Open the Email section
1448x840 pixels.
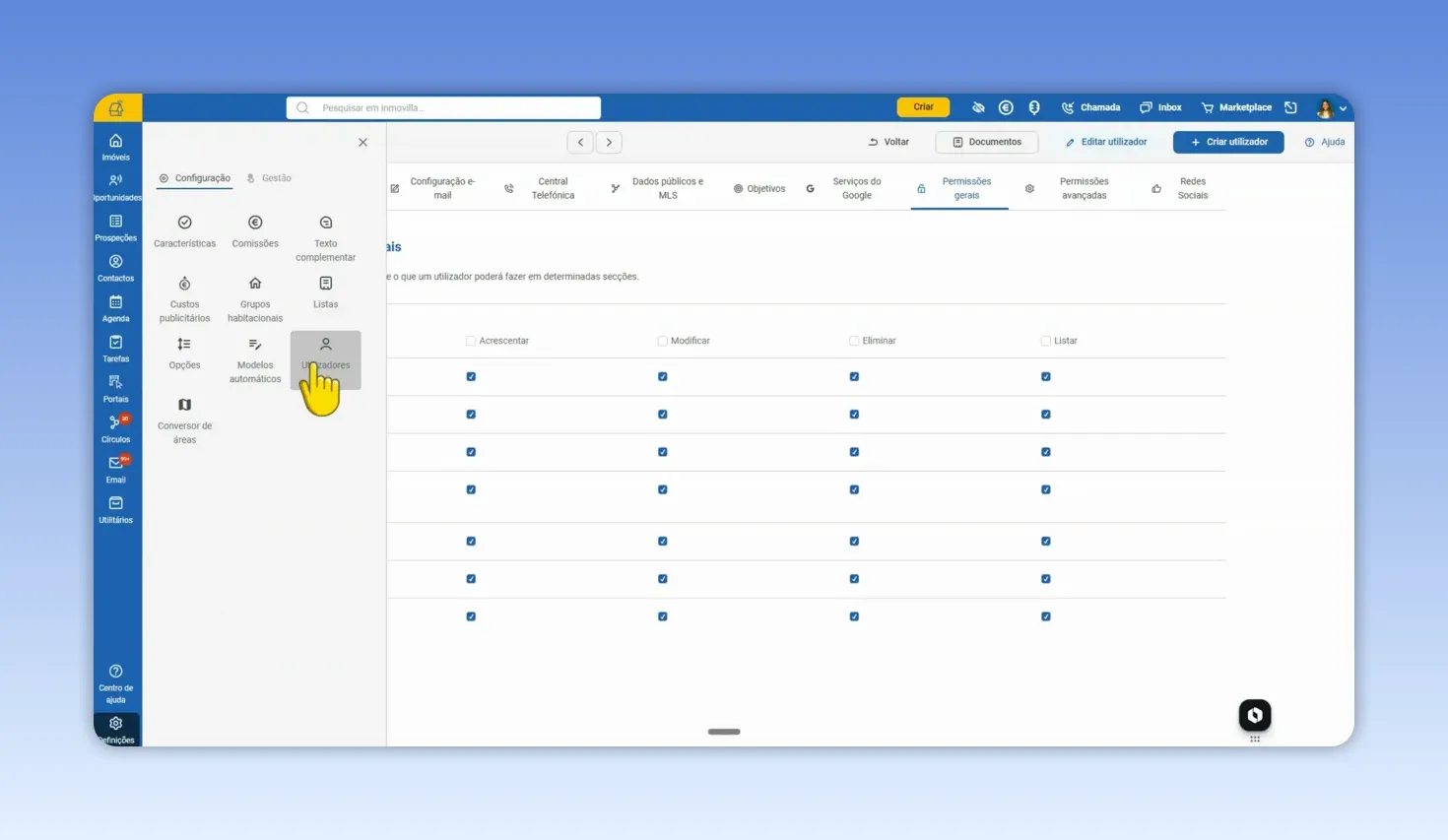pos(115,470)
